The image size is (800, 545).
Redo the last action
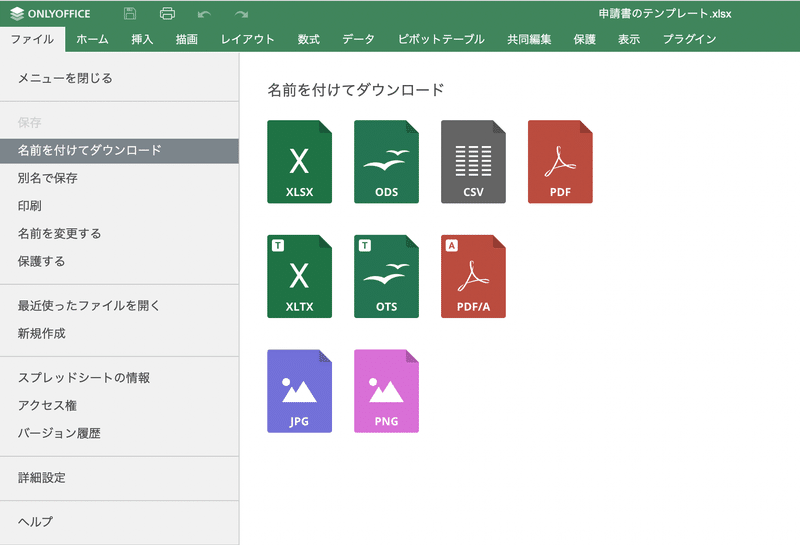(x=241, y=14)
